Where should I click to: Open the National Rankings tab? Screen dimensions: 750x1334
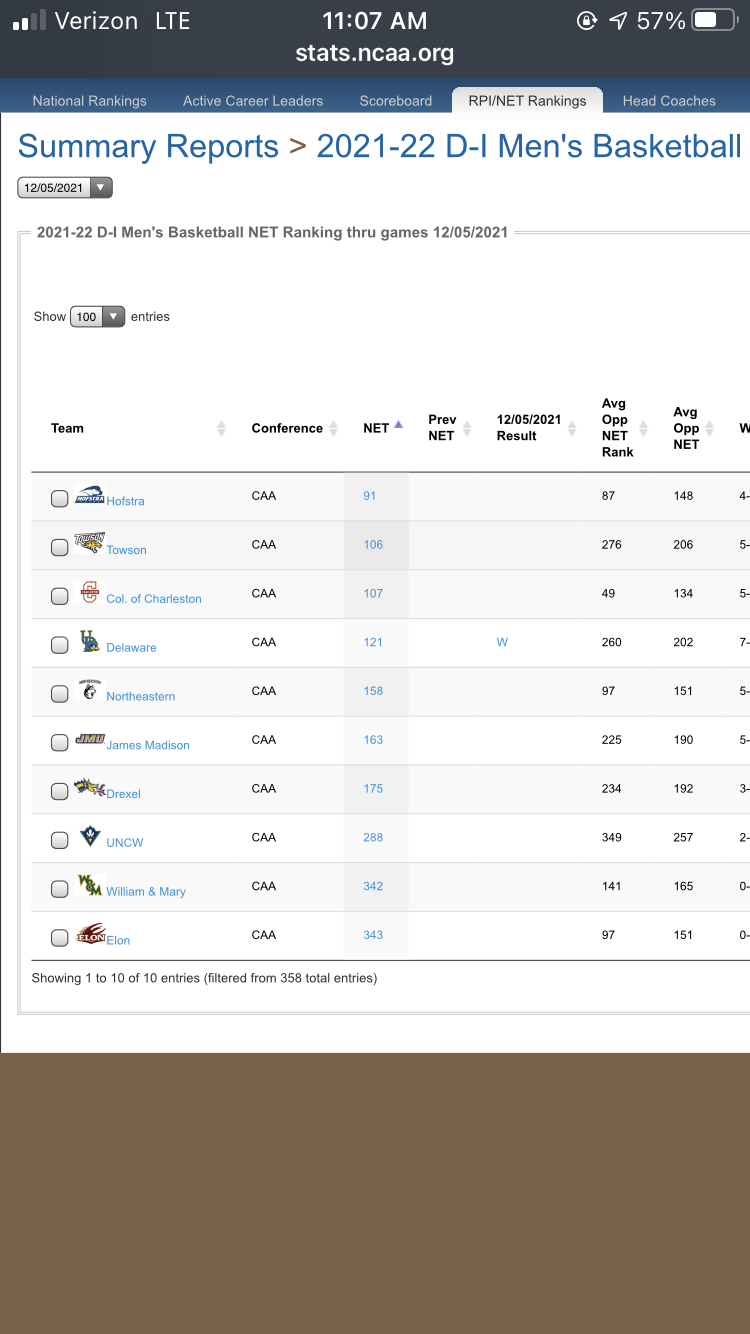click(89, 101)
